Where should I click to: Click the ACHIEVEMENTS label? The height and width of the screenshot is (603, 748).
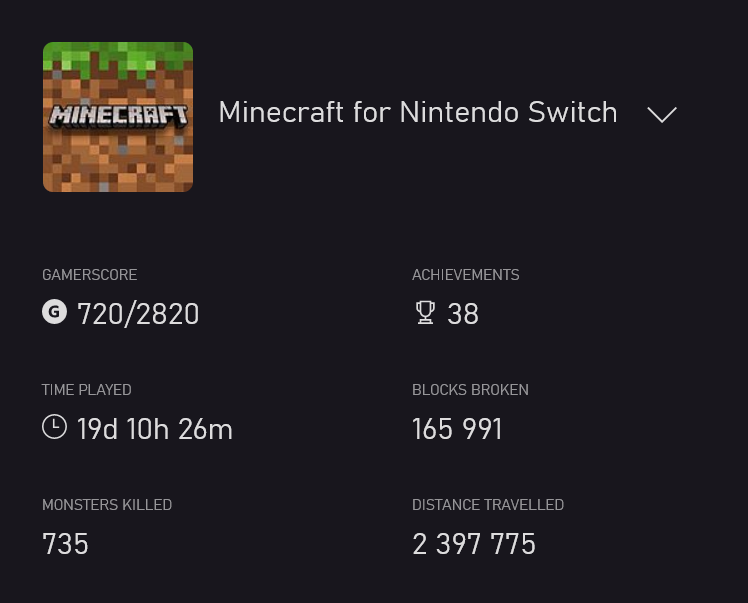click(x=466, y=275)
